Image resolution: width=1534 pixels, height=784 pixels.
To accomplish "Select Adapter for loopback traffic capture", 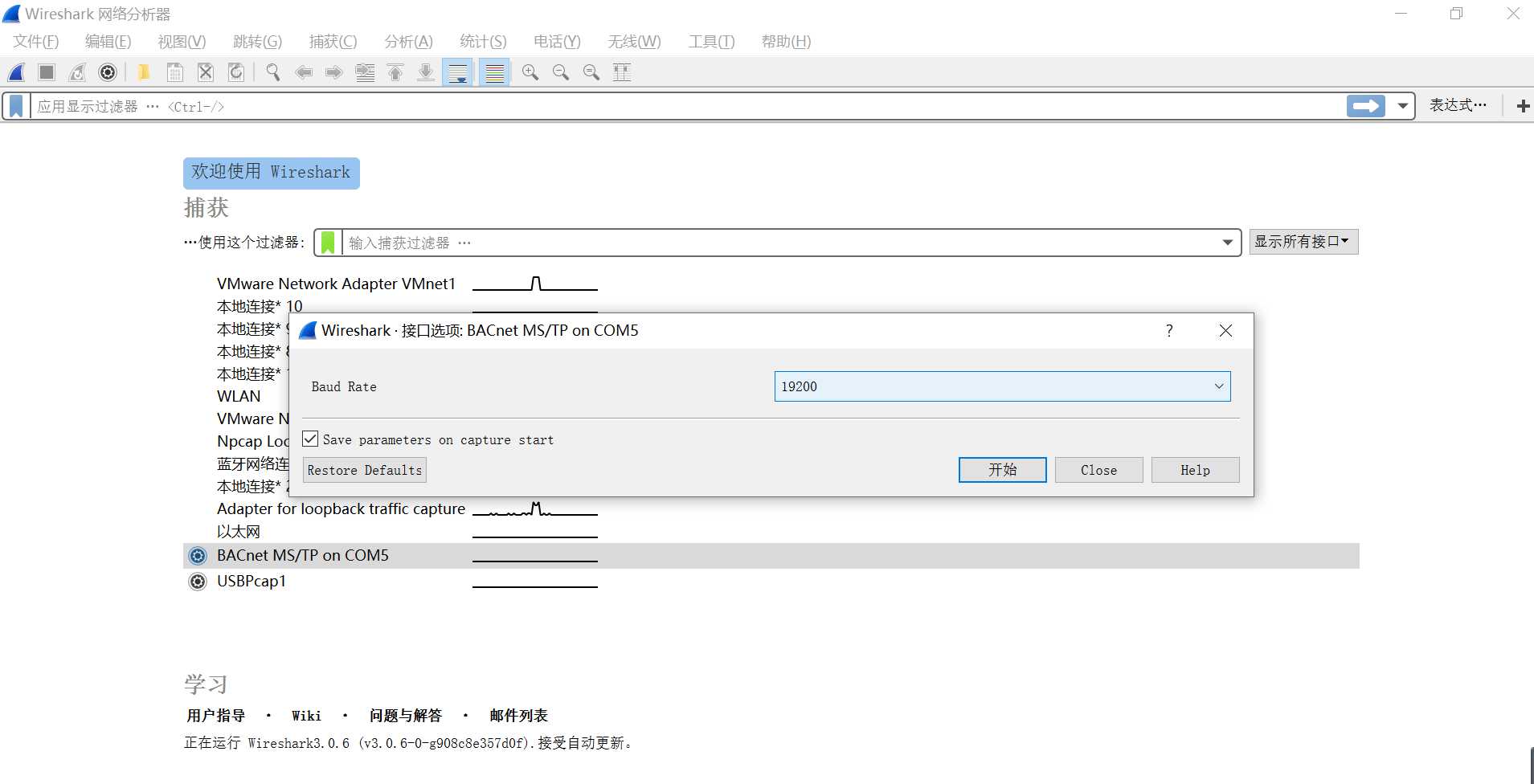I will click(341, 508).
